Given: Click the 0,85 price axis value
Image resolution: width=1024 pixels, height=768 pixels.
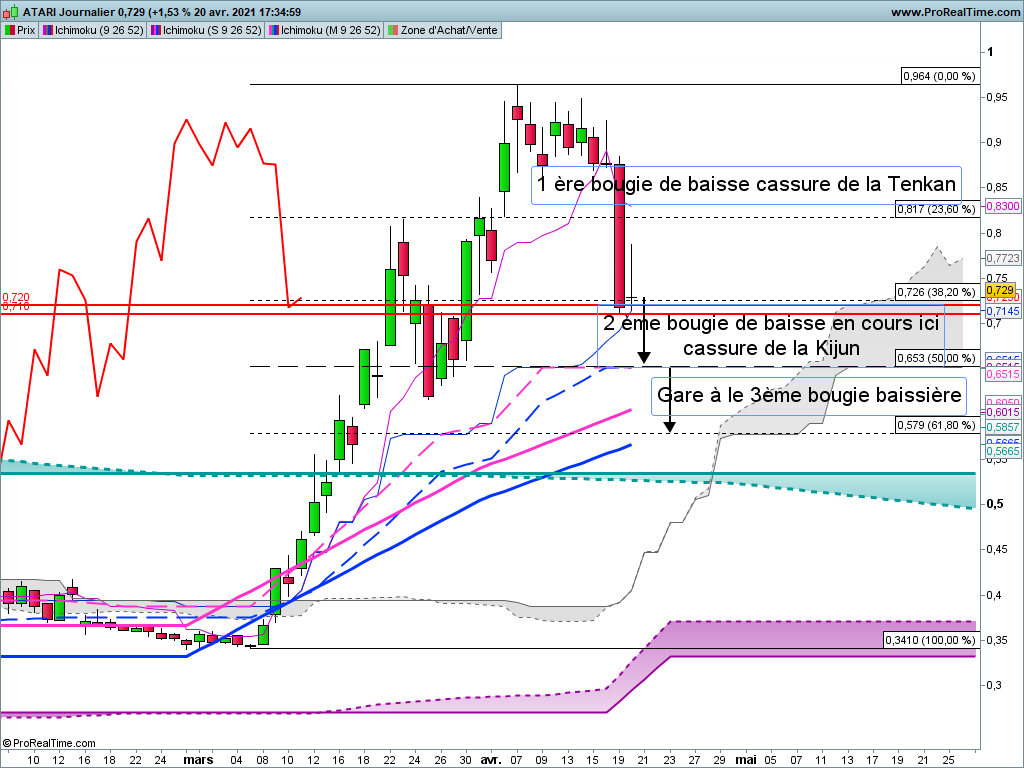Looking at the screenshot, I should [x=997, y=187].
